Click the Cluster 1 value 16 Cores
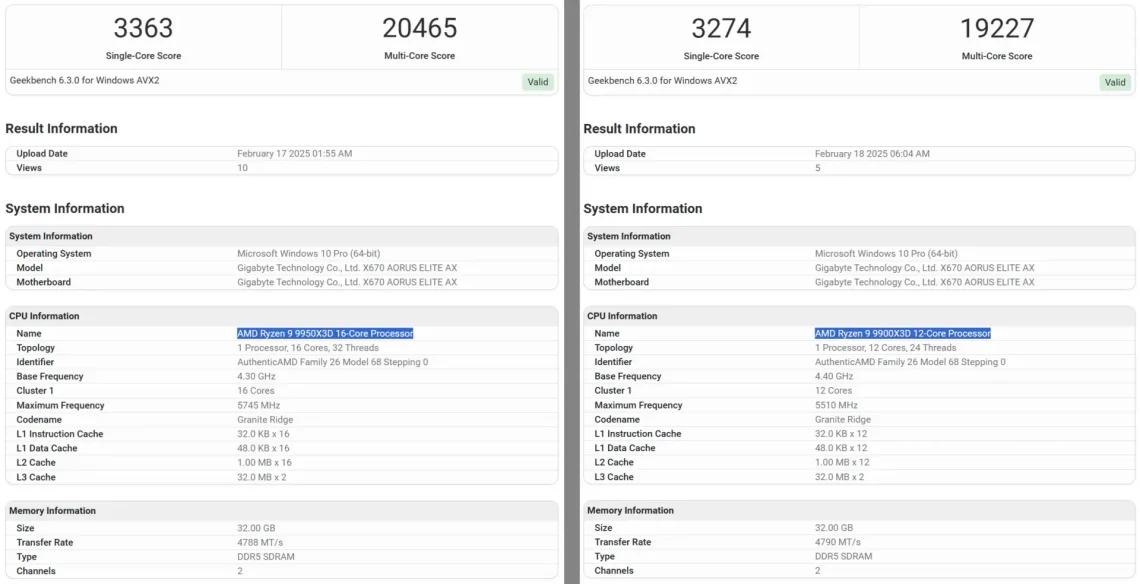1140x584 pixels. click(x=255, y=391)
